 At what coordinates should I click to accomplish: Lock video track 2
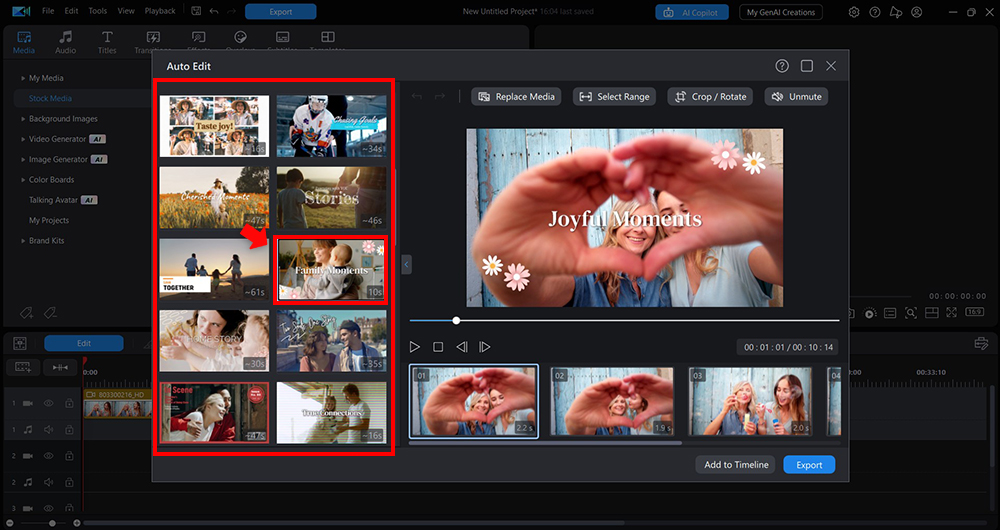coord(69,456)
